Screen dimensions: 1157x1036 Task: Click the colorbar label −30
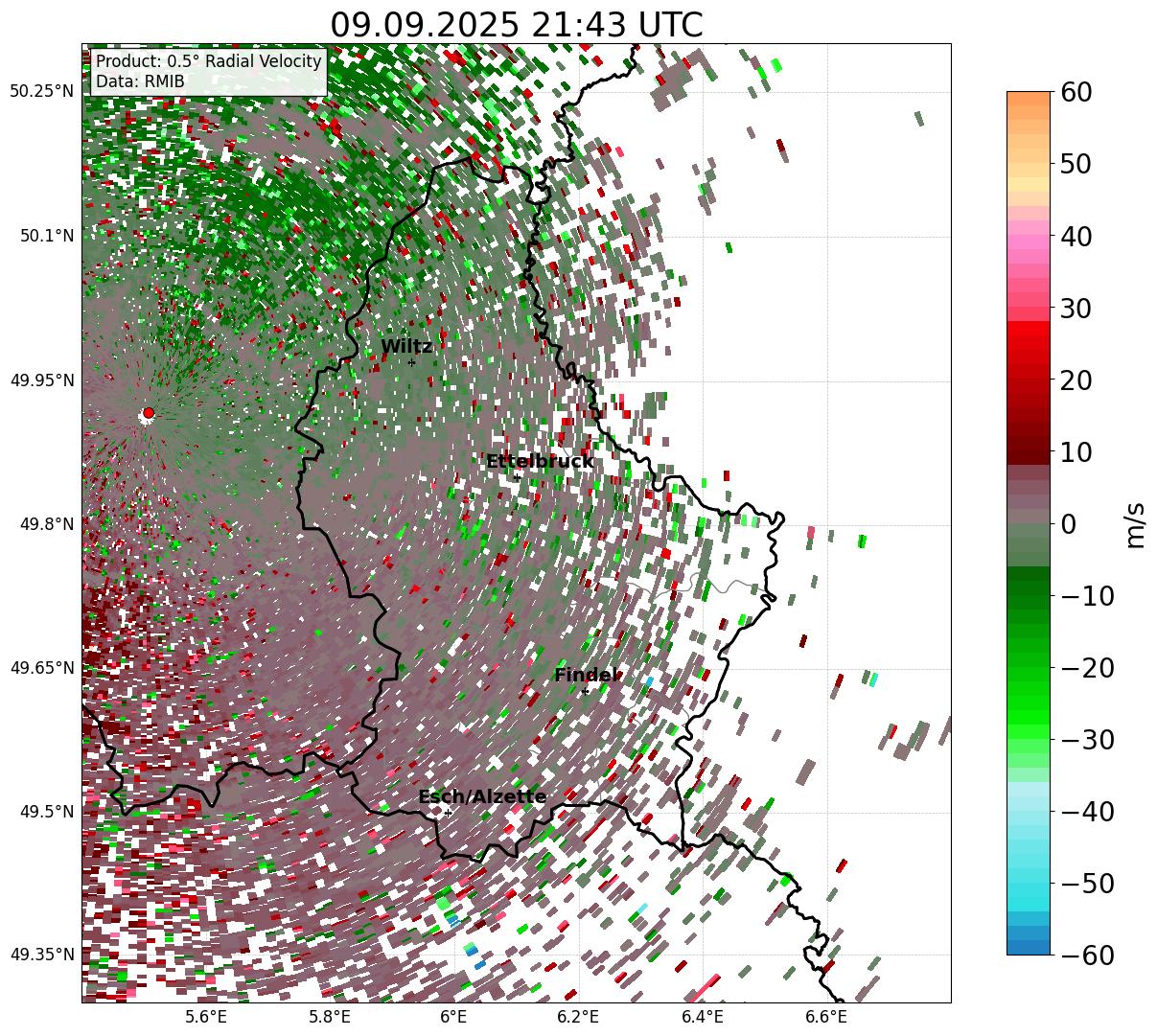1088,740
